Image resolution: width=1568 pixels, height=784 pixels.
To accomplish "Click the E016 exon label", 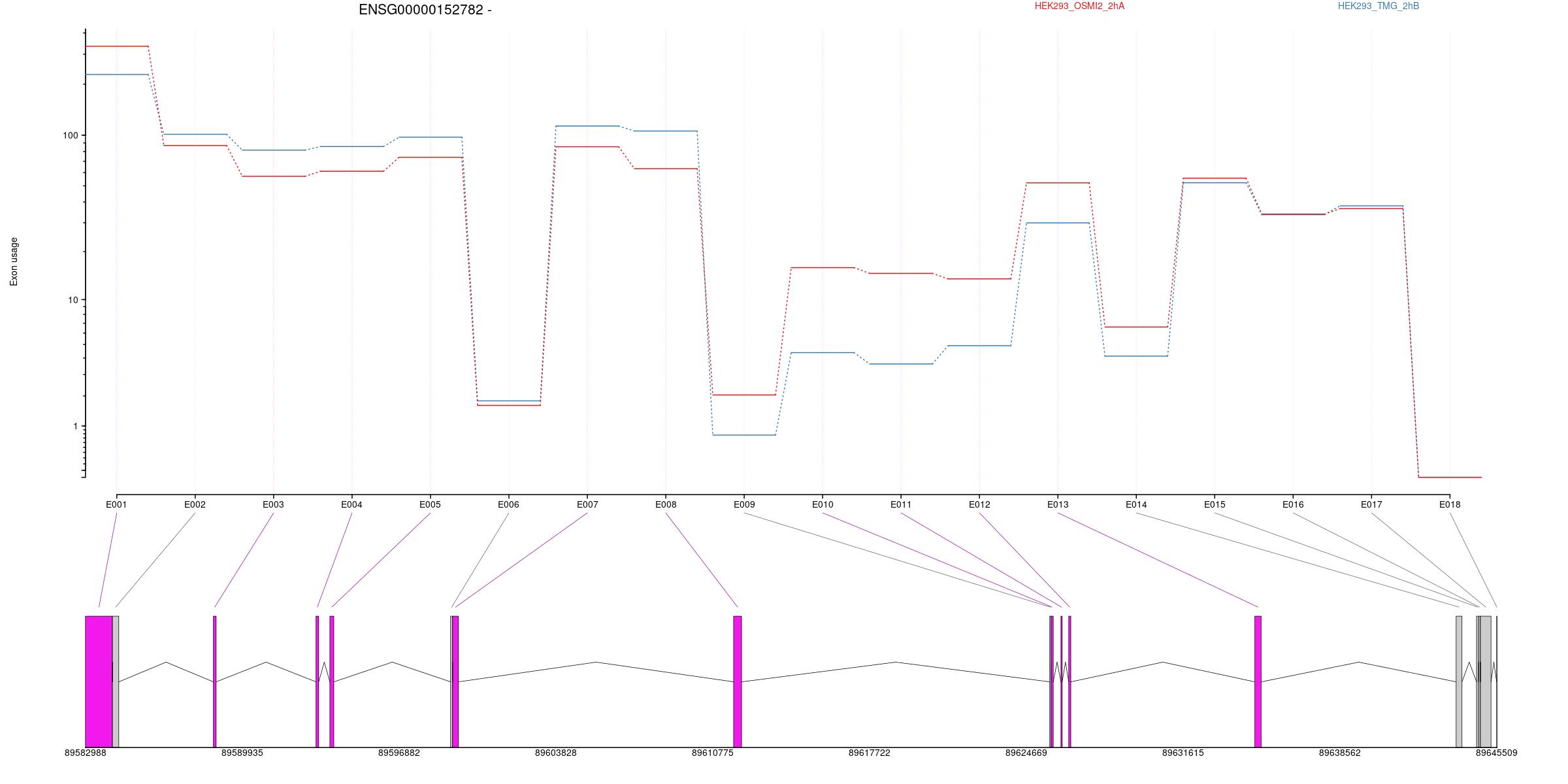I will pos(1293,504).
